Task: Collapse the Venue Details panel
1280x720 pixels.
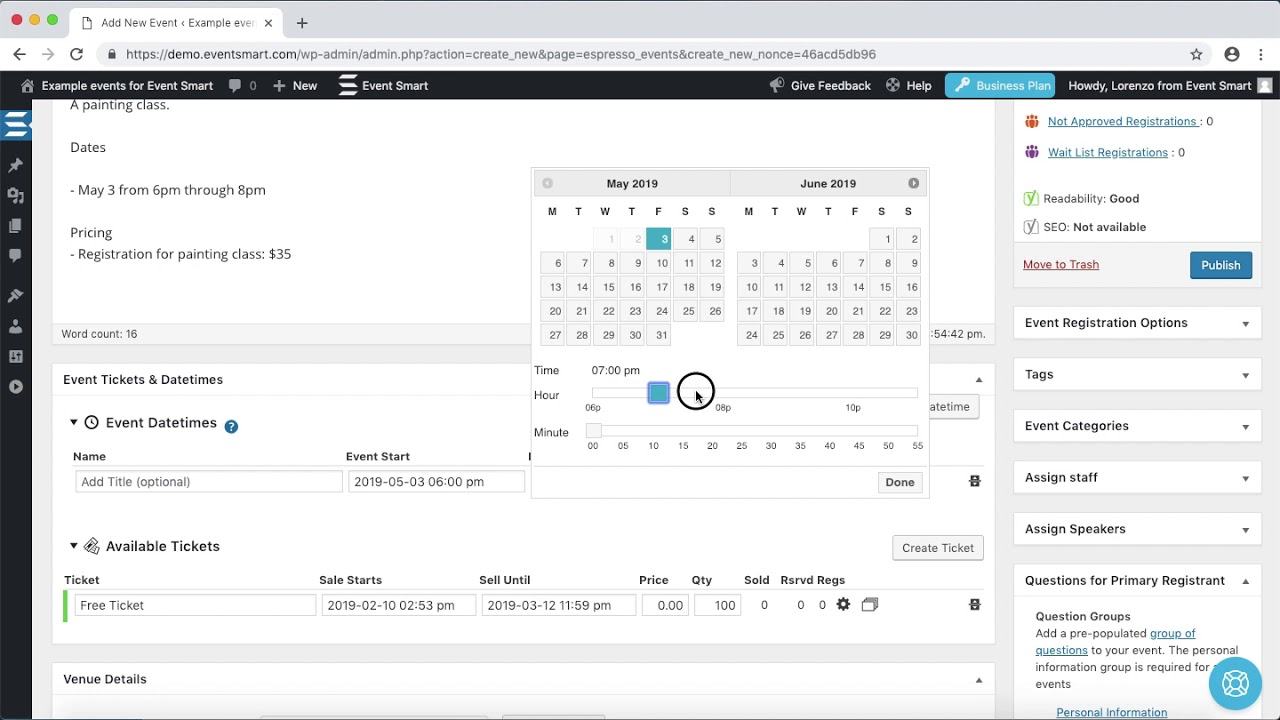Action: pyautogui.click(x=979, y=680)
